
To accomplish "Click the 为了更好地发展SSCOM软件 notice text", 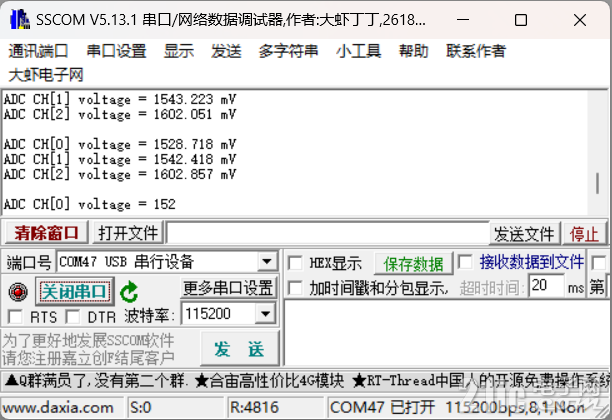I will coord(88,340).
